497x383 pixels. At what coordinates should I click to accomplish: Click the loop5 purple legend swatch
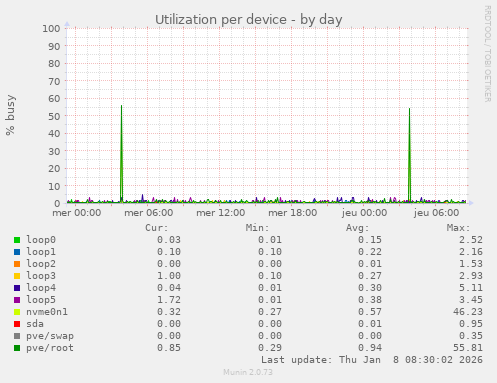pos(17,300)
